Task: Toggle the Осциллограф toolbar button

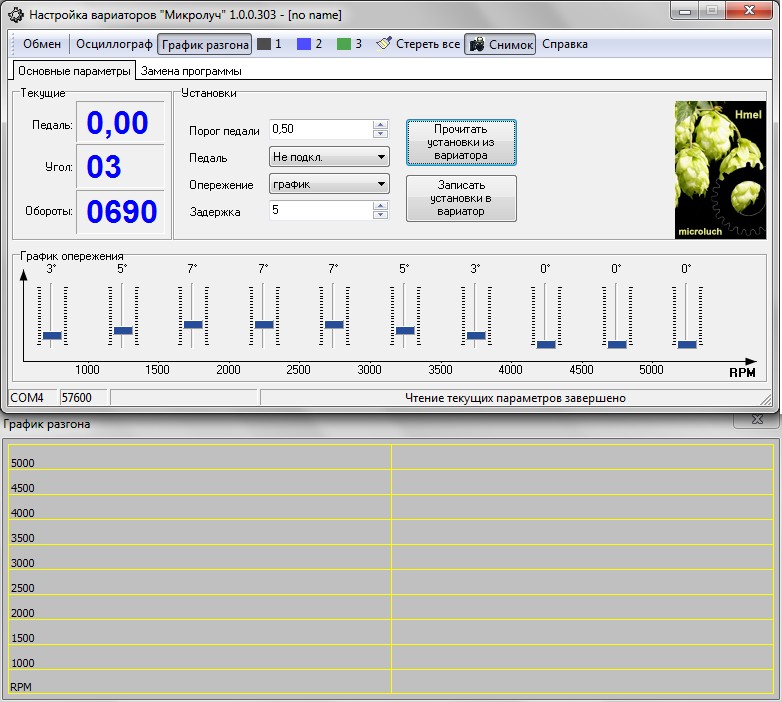Action: pyautogui.click(x=113, y=44)
